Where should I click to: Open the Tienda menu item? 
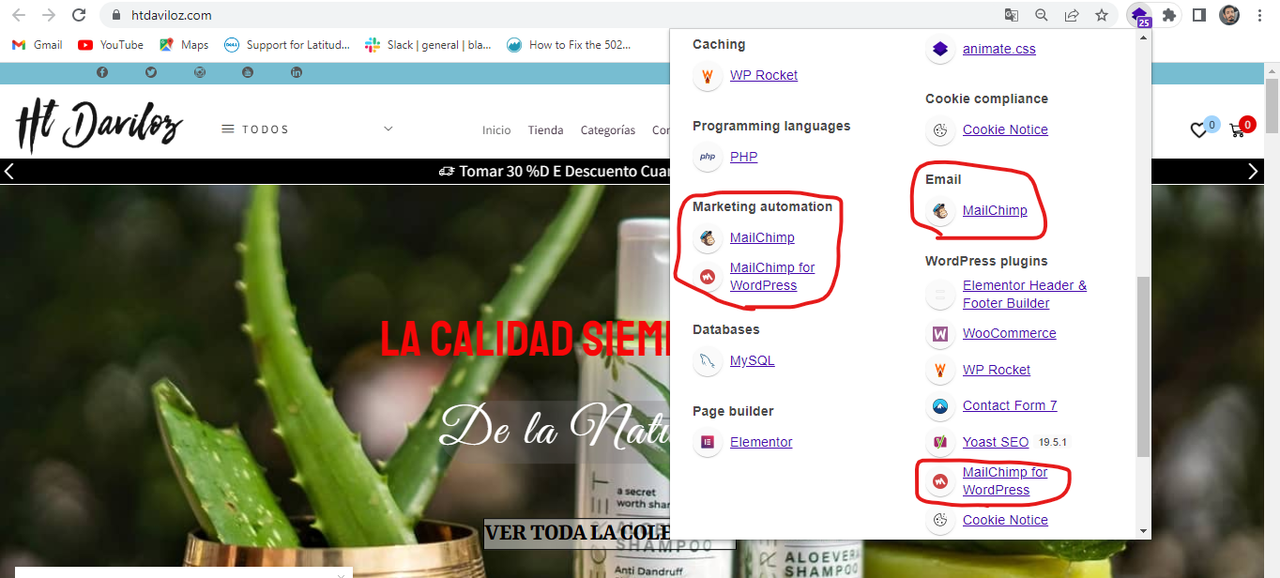coord(546,130)
